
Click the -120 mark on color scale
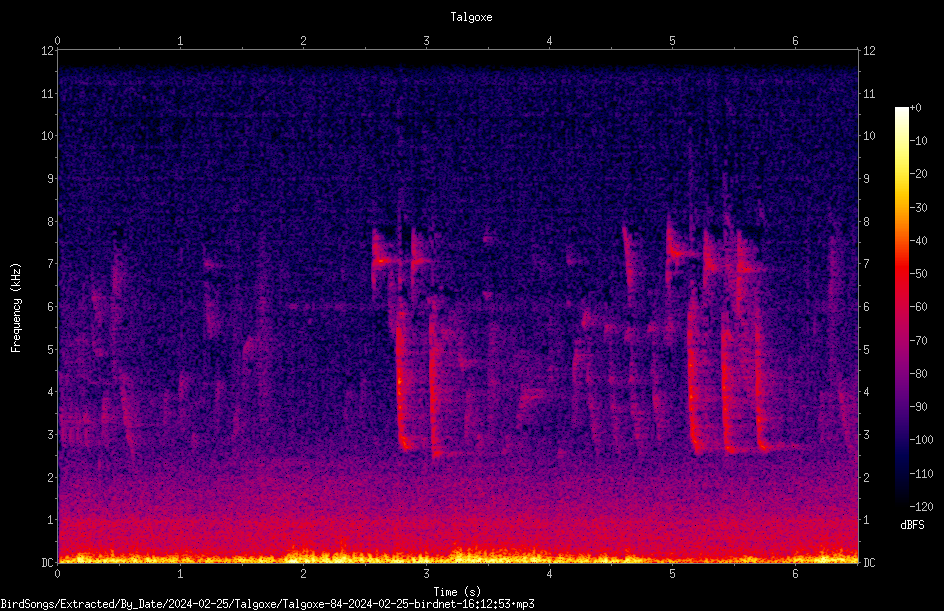921,506
